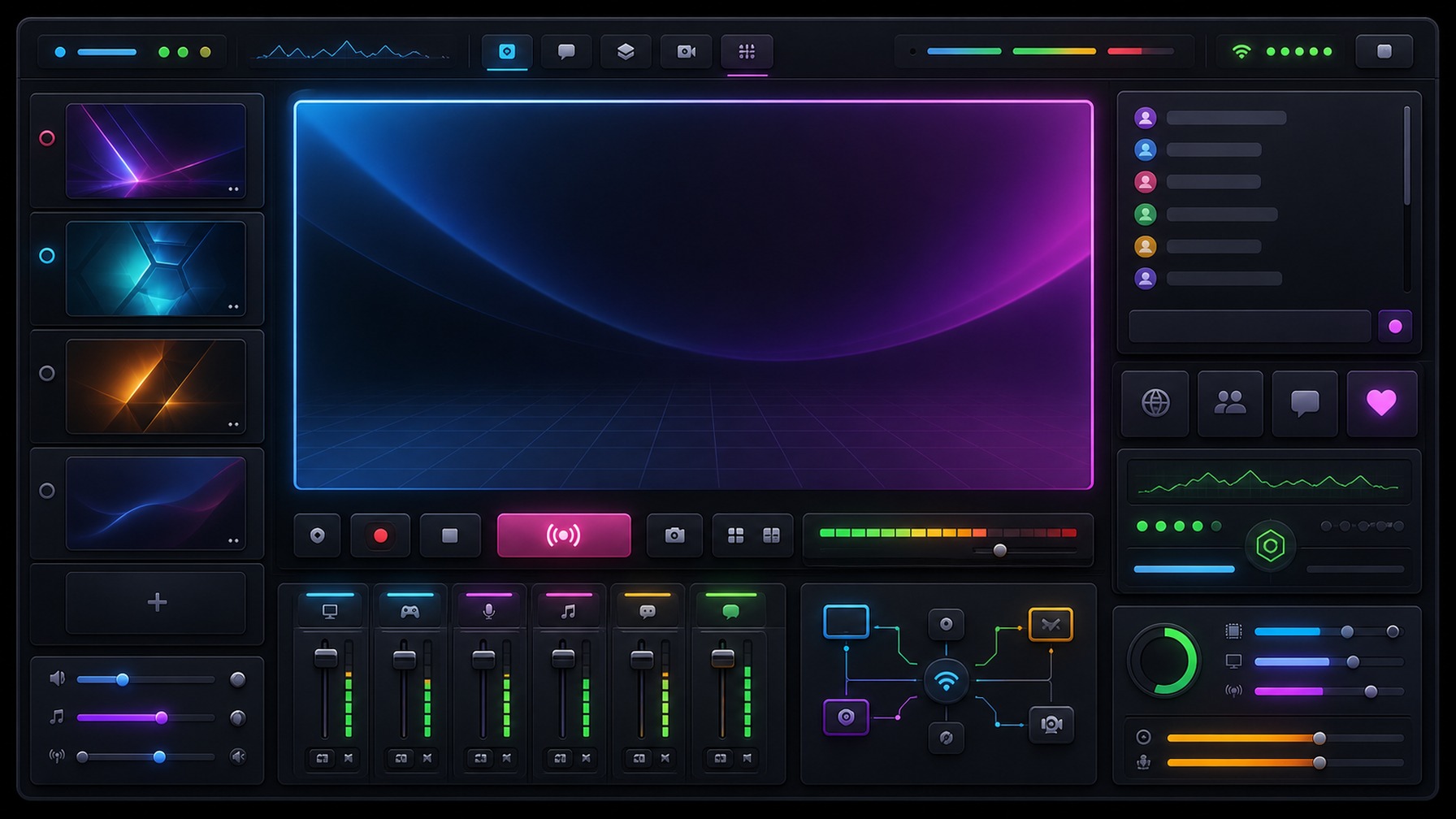The width and height of the screenshot is (1456, 819).
Task: Open the speech bubble button beside the heart
Action: pyautogui.click(x=1305, y=403)
